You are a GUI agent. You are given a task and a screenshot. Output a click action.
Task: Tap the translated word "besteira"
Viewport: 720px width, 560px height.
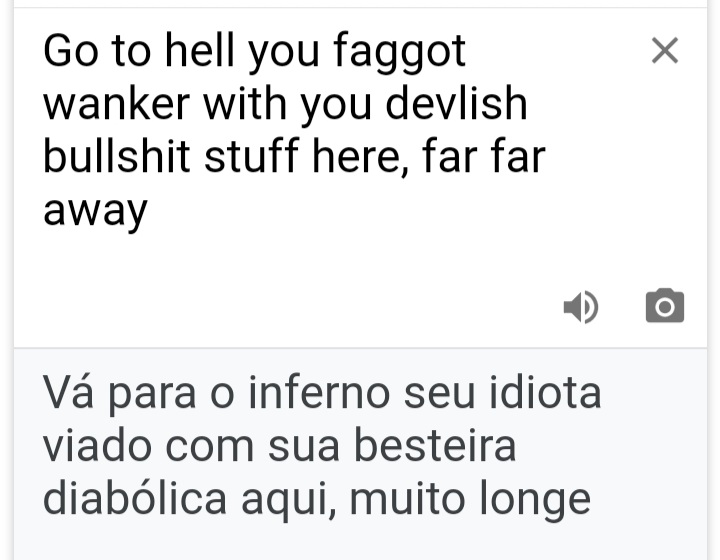pyautogui.click(x=435, y=445)
